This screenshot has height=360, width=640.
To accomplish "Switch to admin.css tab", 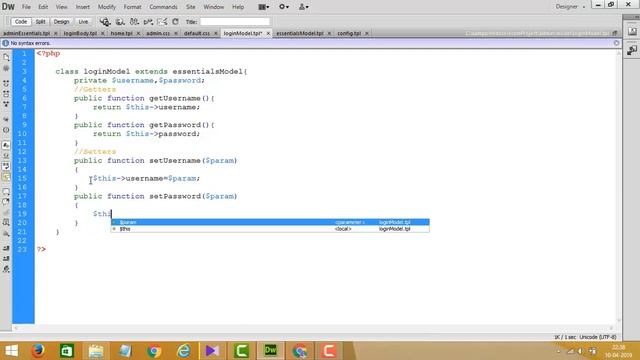I will coord(158,33).
